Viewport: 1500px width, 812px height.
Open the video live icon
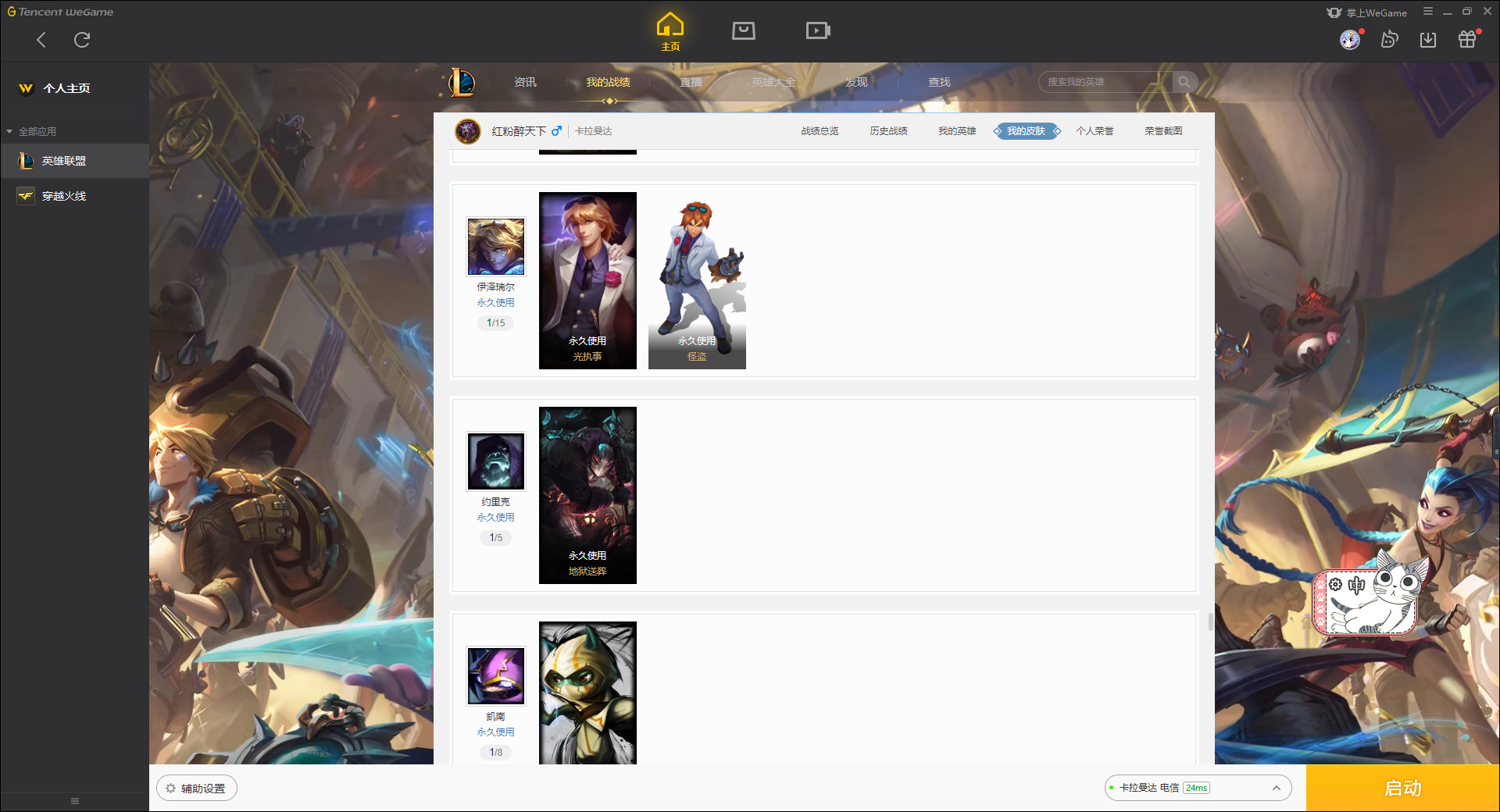(x=818, y=30)
